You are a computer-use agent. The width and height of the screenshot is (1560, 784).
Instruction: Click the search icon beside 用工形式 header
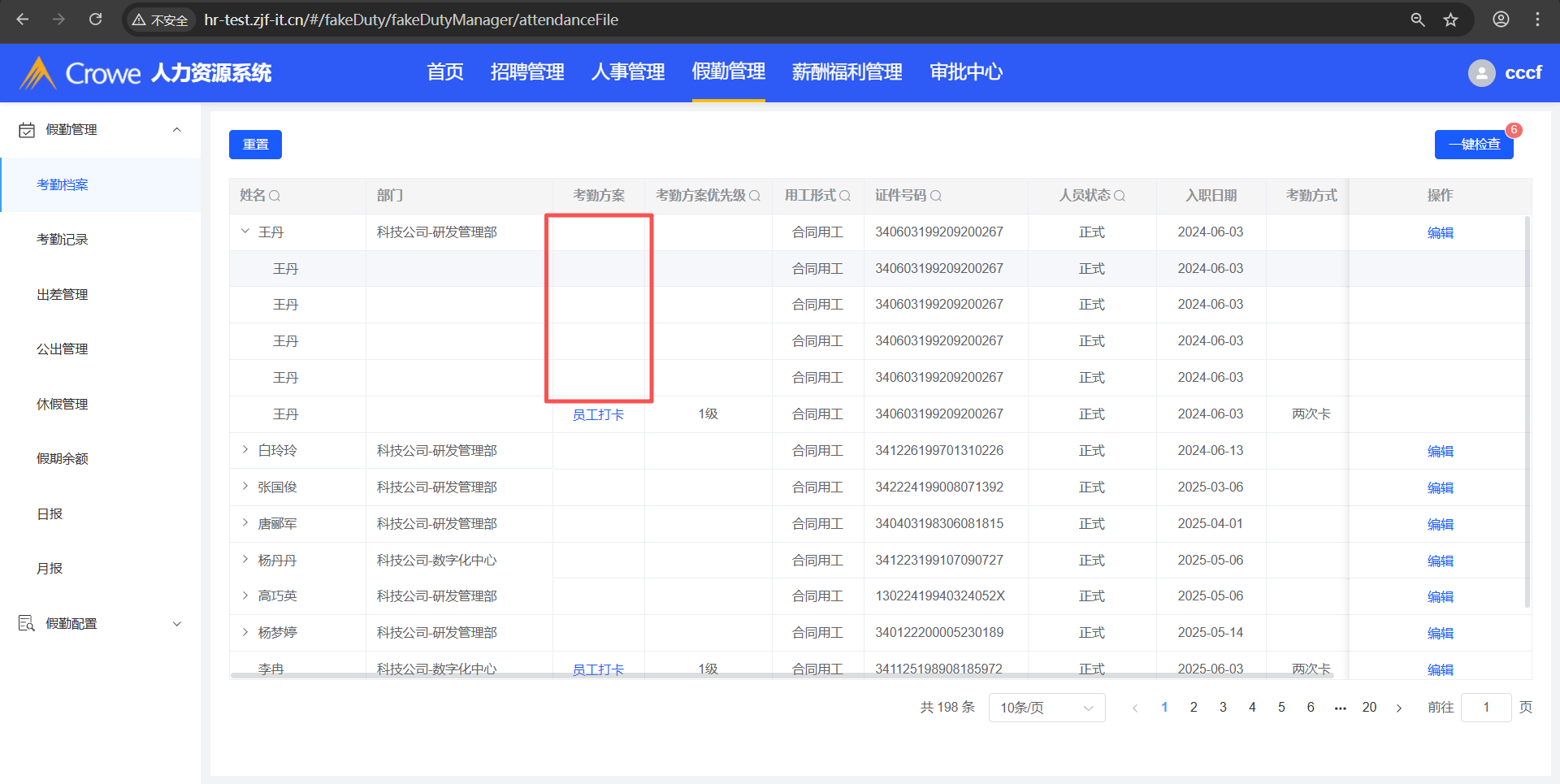tap(845, 196)
